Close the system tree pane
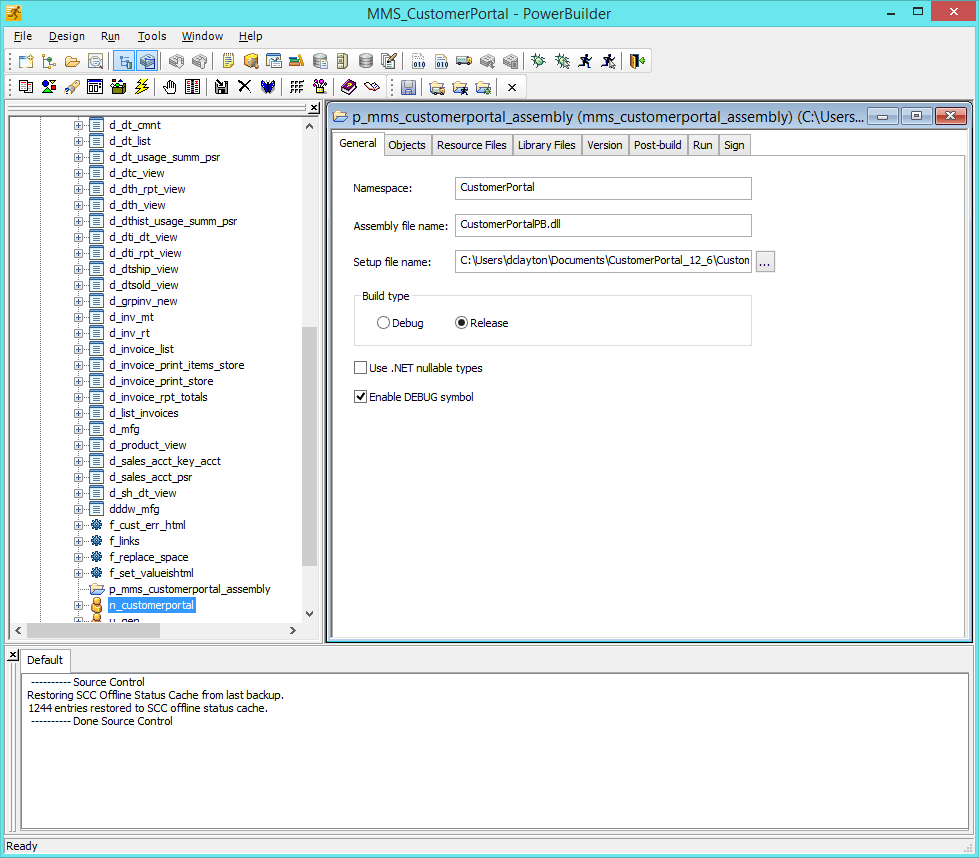Image resolution: width=979 pixels, height=858 pixels. 314,108
